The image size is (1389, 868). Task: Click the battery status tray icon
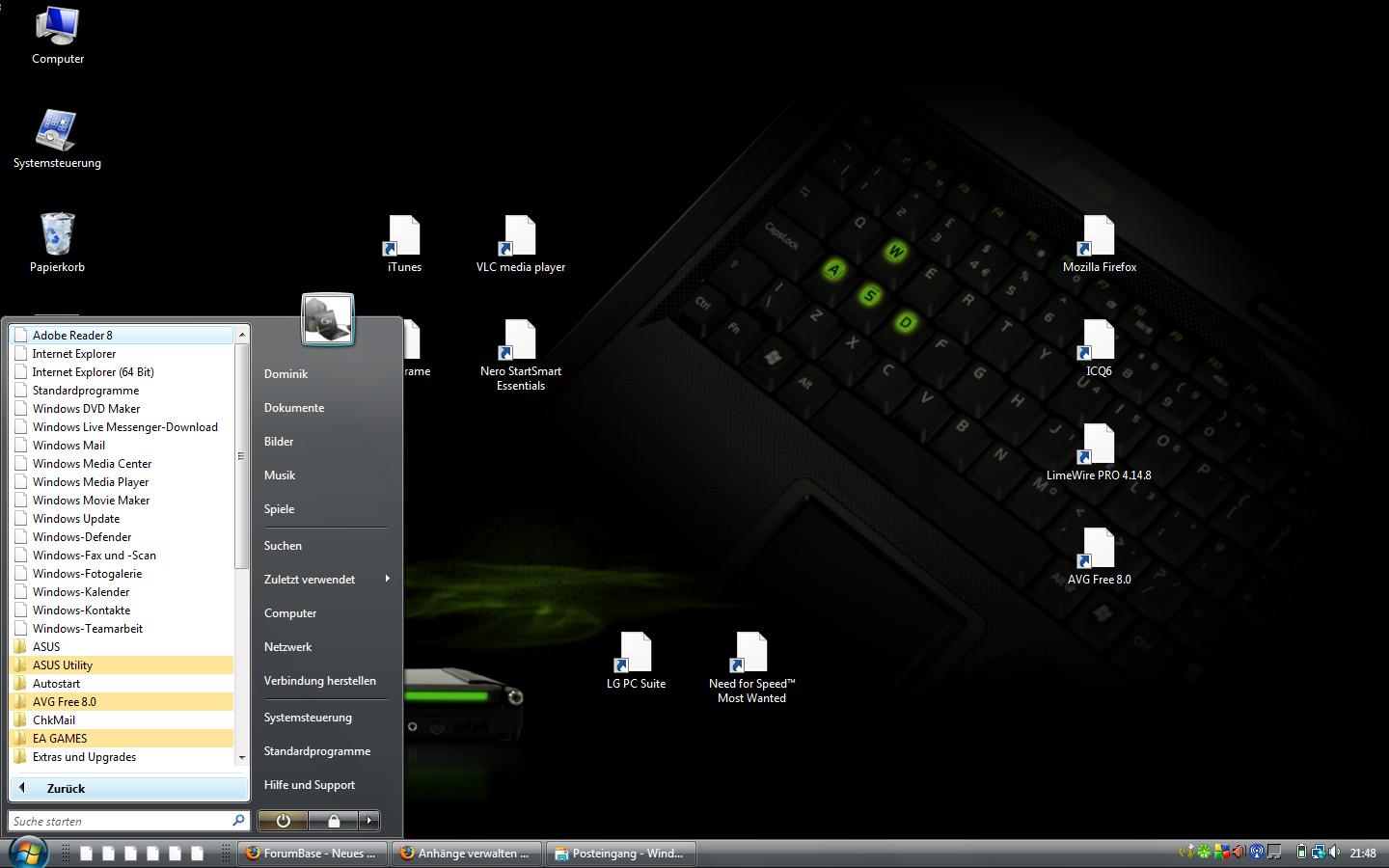(1301, 852)
